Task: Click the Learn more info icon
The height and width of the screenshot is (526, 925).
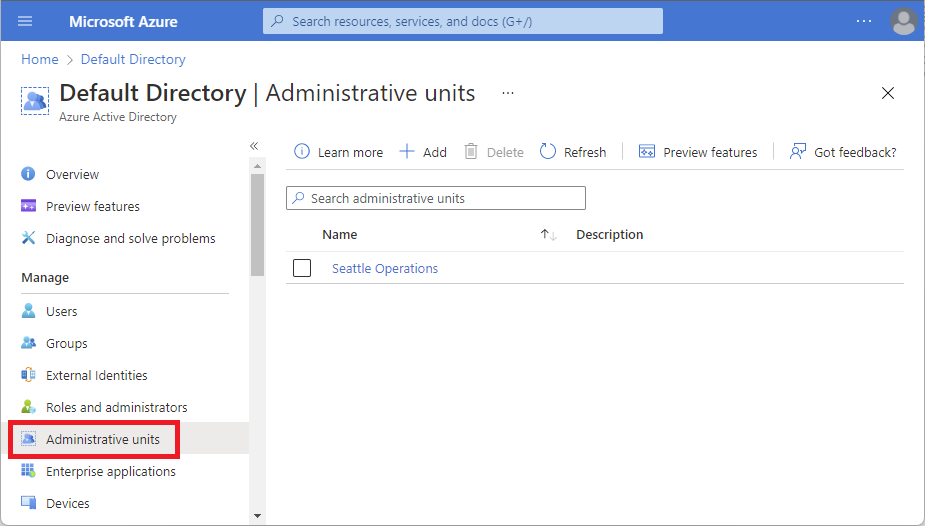Action: (302, 152)
